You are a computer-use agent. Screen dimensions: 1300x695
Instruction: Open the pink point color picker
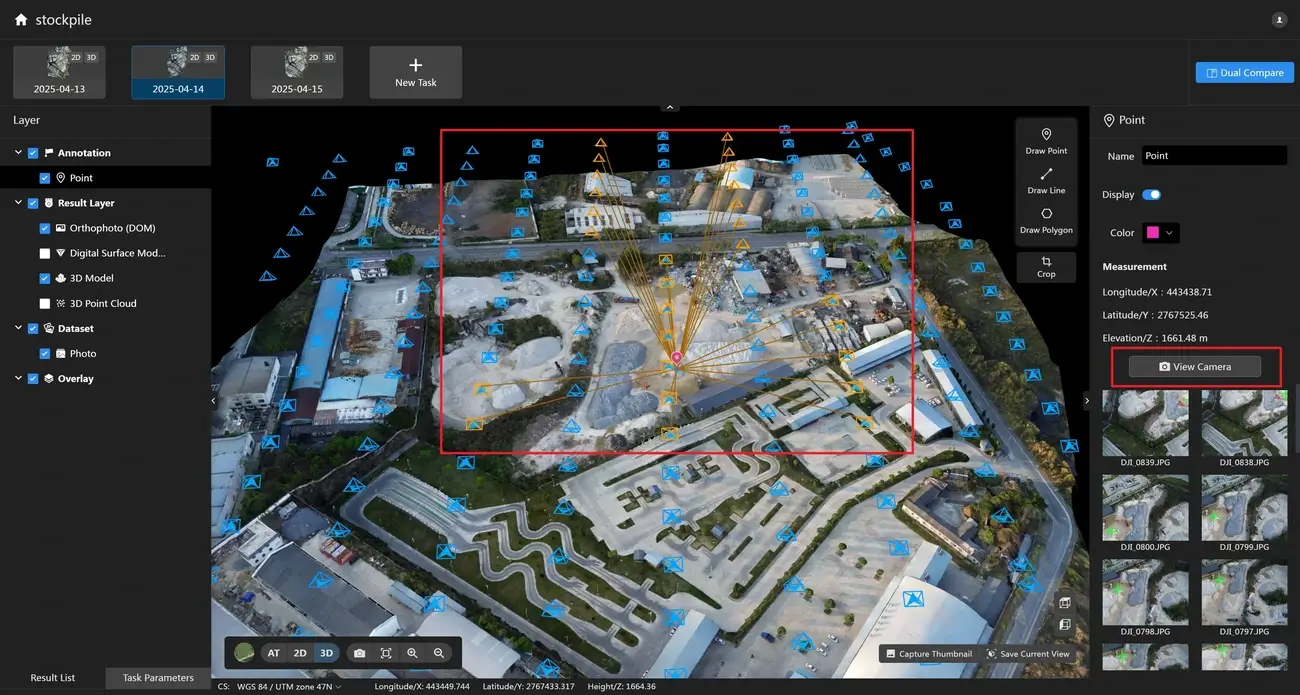click(1161, 233)
